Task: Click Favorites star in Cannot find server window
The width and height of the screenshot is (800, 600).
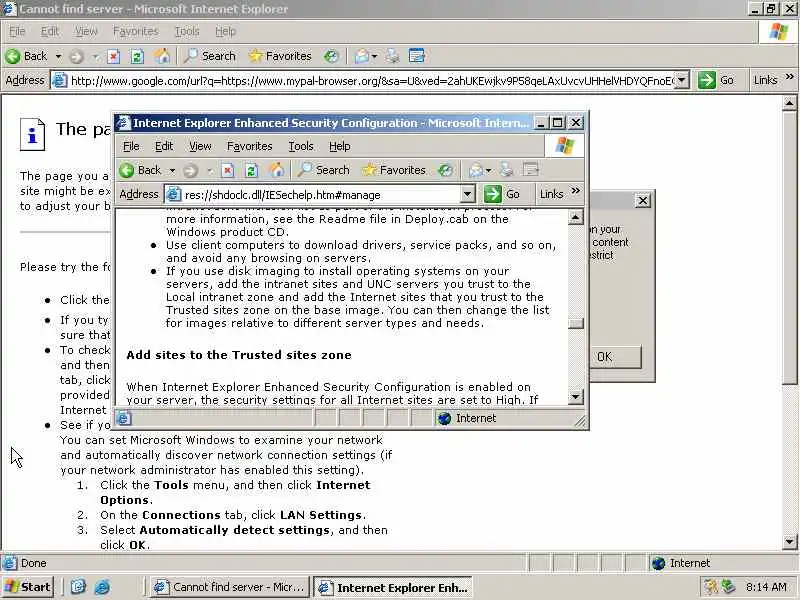Action: point(280,56)
